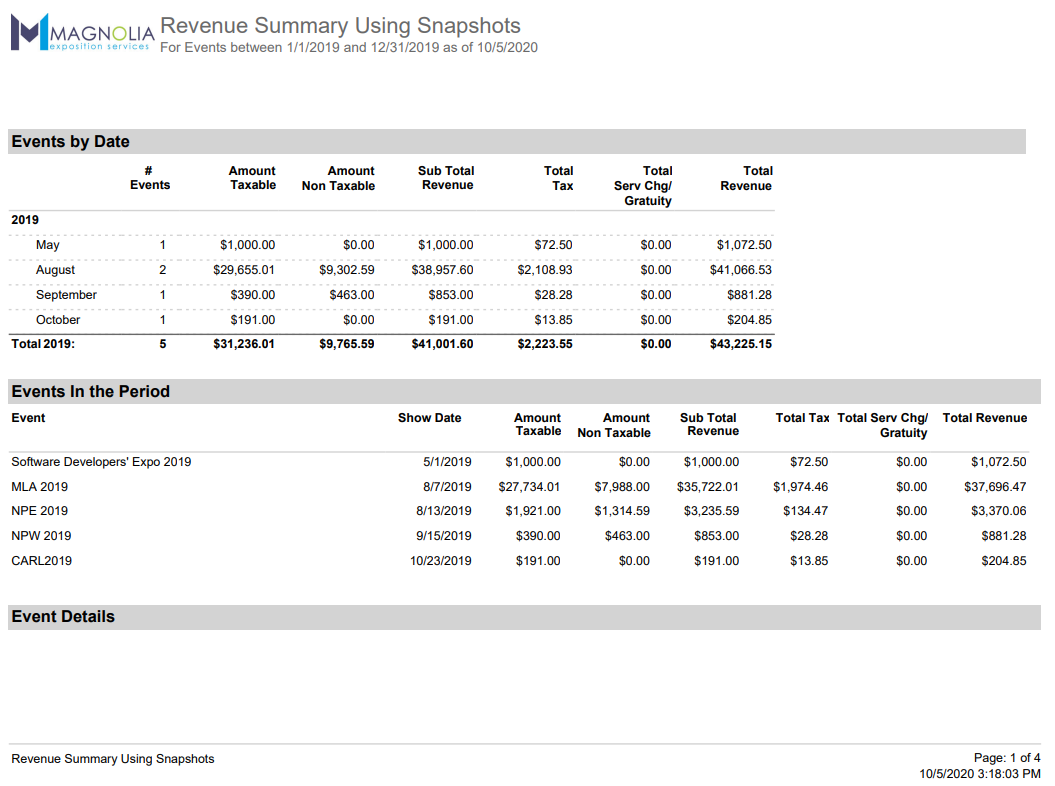
Task: Click the 2019 group label
Action: 24,219
